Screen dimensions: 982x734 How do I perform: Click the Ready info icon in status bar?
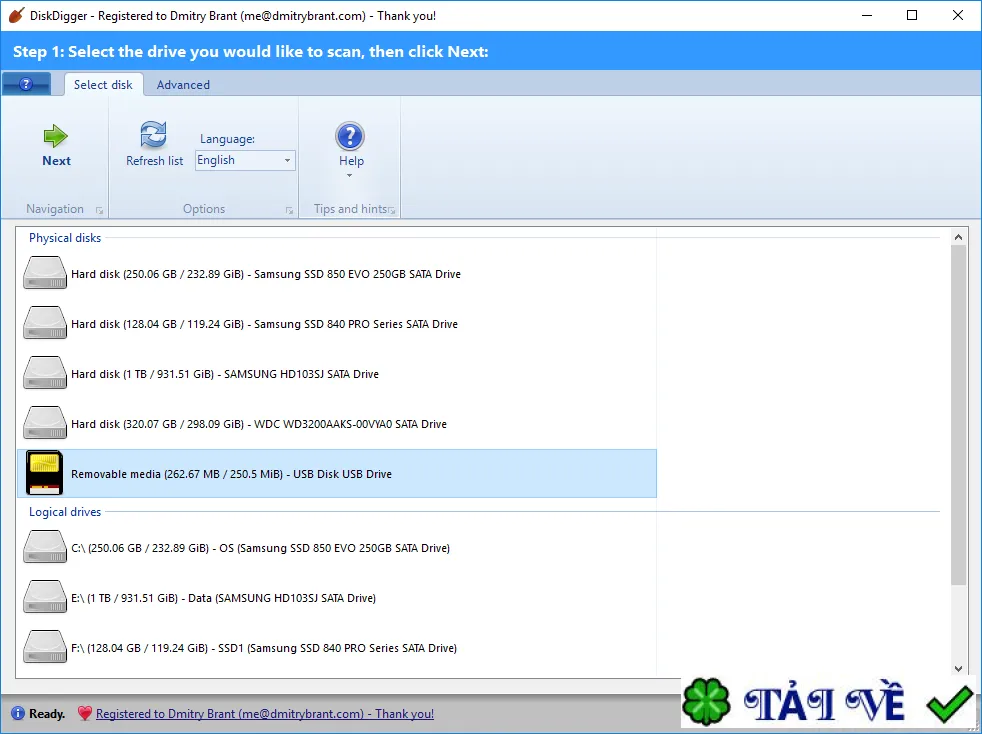tap(18, 713)
